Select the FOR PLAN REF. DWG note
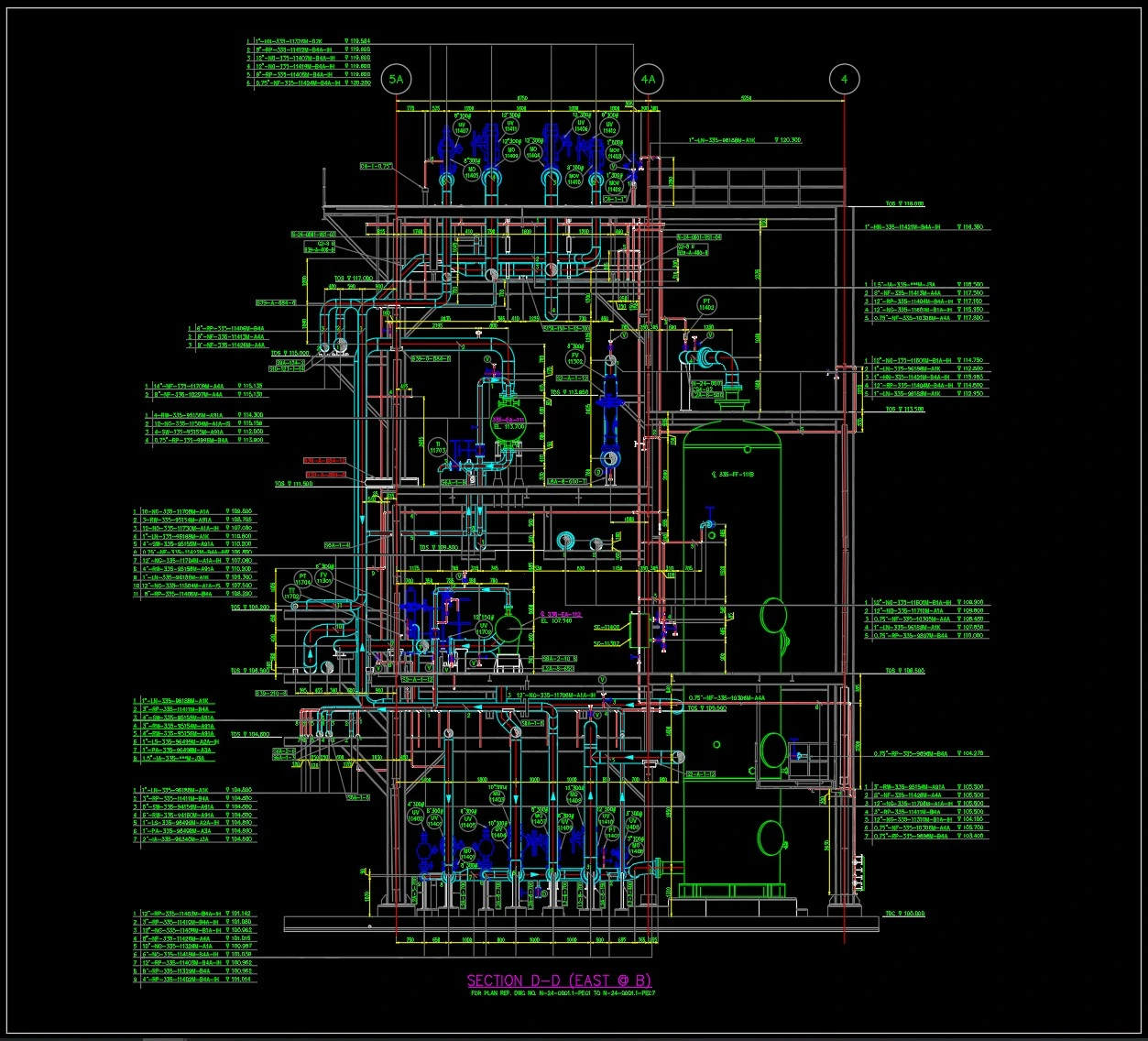1148x1041 pixels. tap(563, 993)
